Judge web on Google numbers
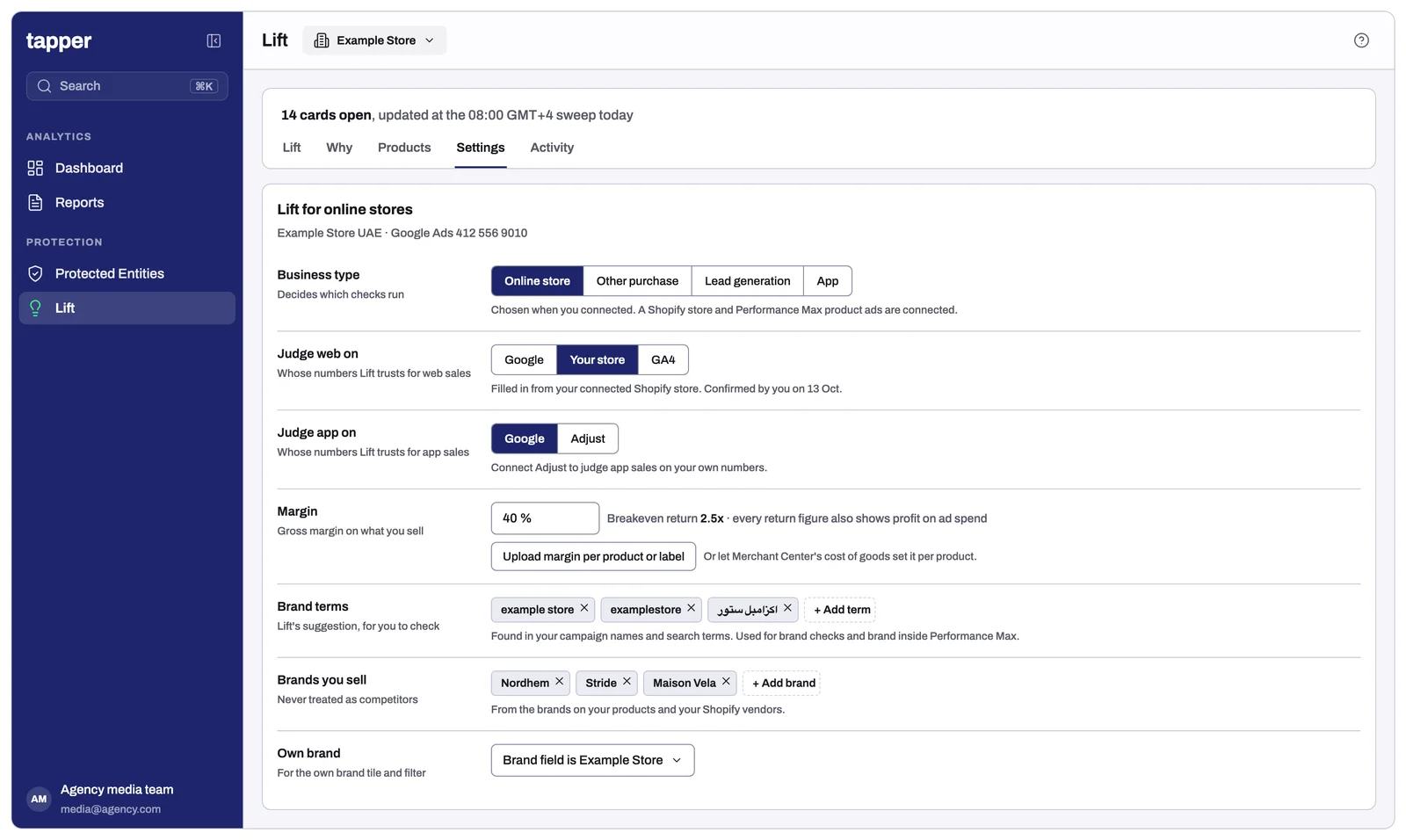1406x840 pixels. click(524, 360)
